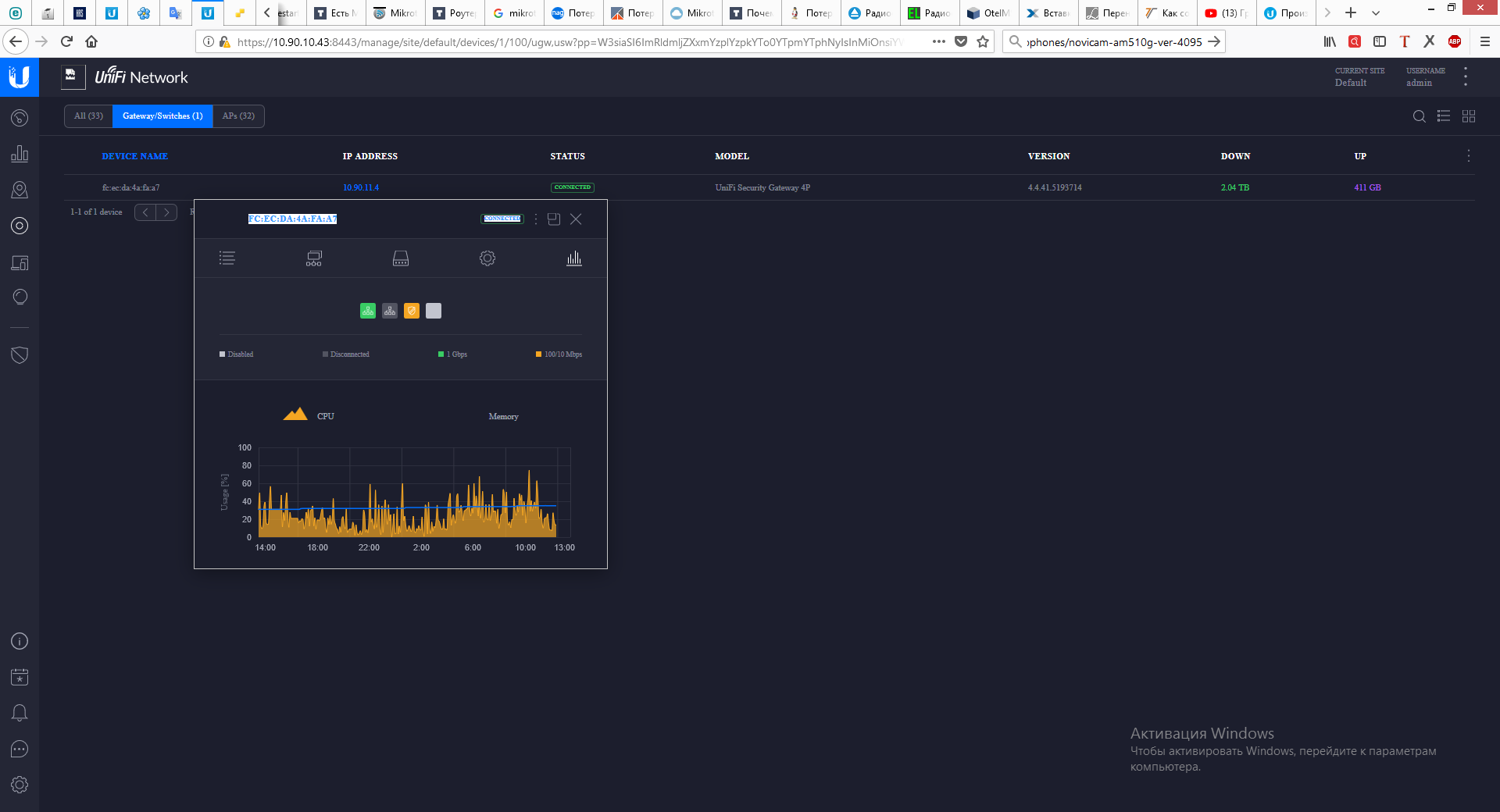
Task: Open the live chat bubble sidebar icon
Action: 20,749
